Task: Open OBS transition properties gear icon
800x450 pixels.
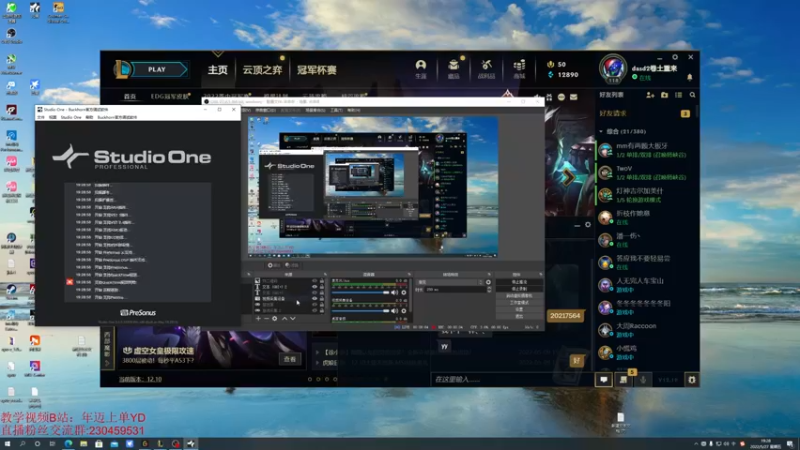Action: pyautogui.click(x=488, y=282)
